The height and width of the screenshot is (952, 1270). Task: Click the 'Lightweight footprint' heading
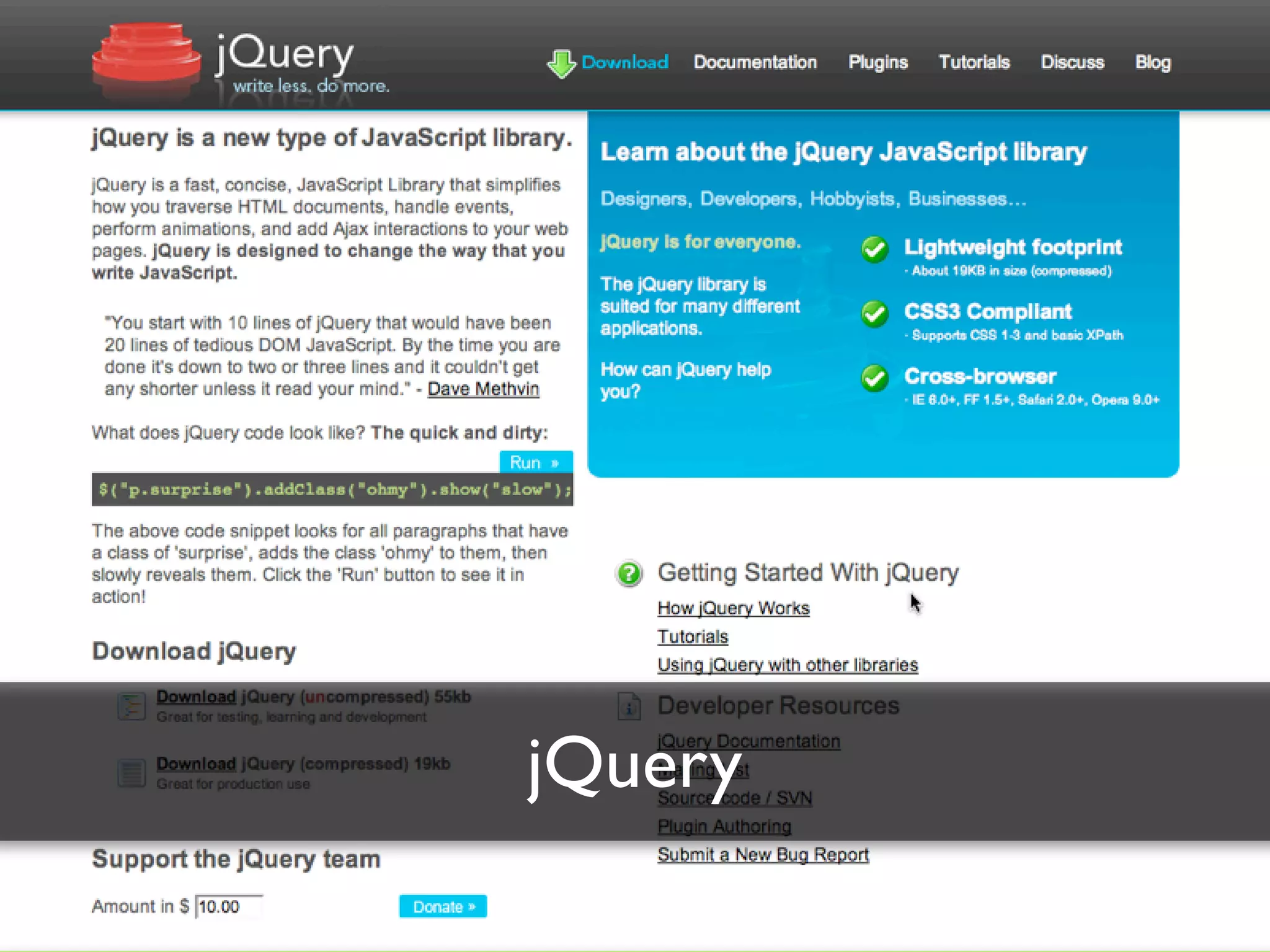[x=1013, y=247]
